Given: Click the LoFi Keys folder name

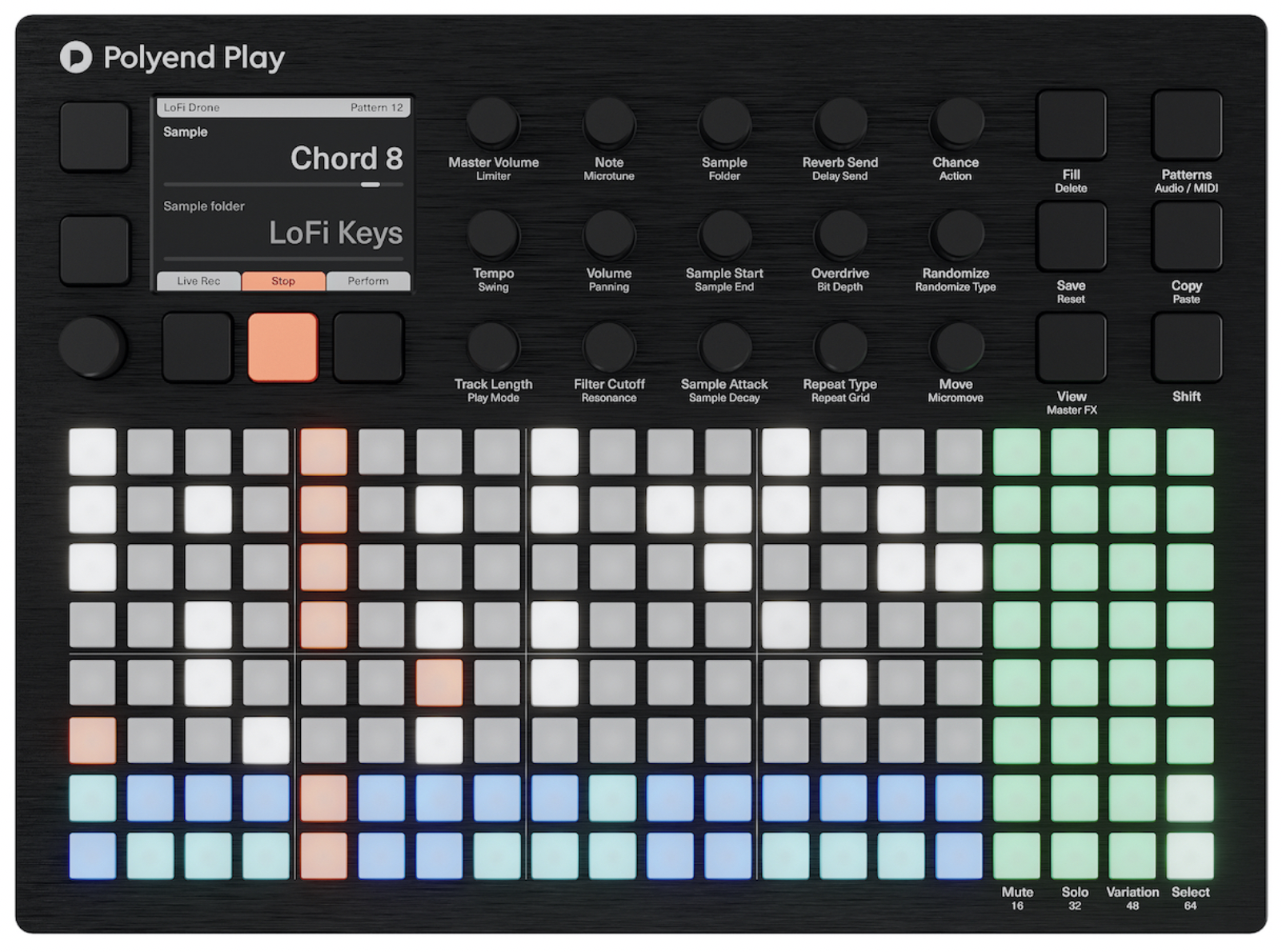Looking at the screenshot, I should (336, 233).
